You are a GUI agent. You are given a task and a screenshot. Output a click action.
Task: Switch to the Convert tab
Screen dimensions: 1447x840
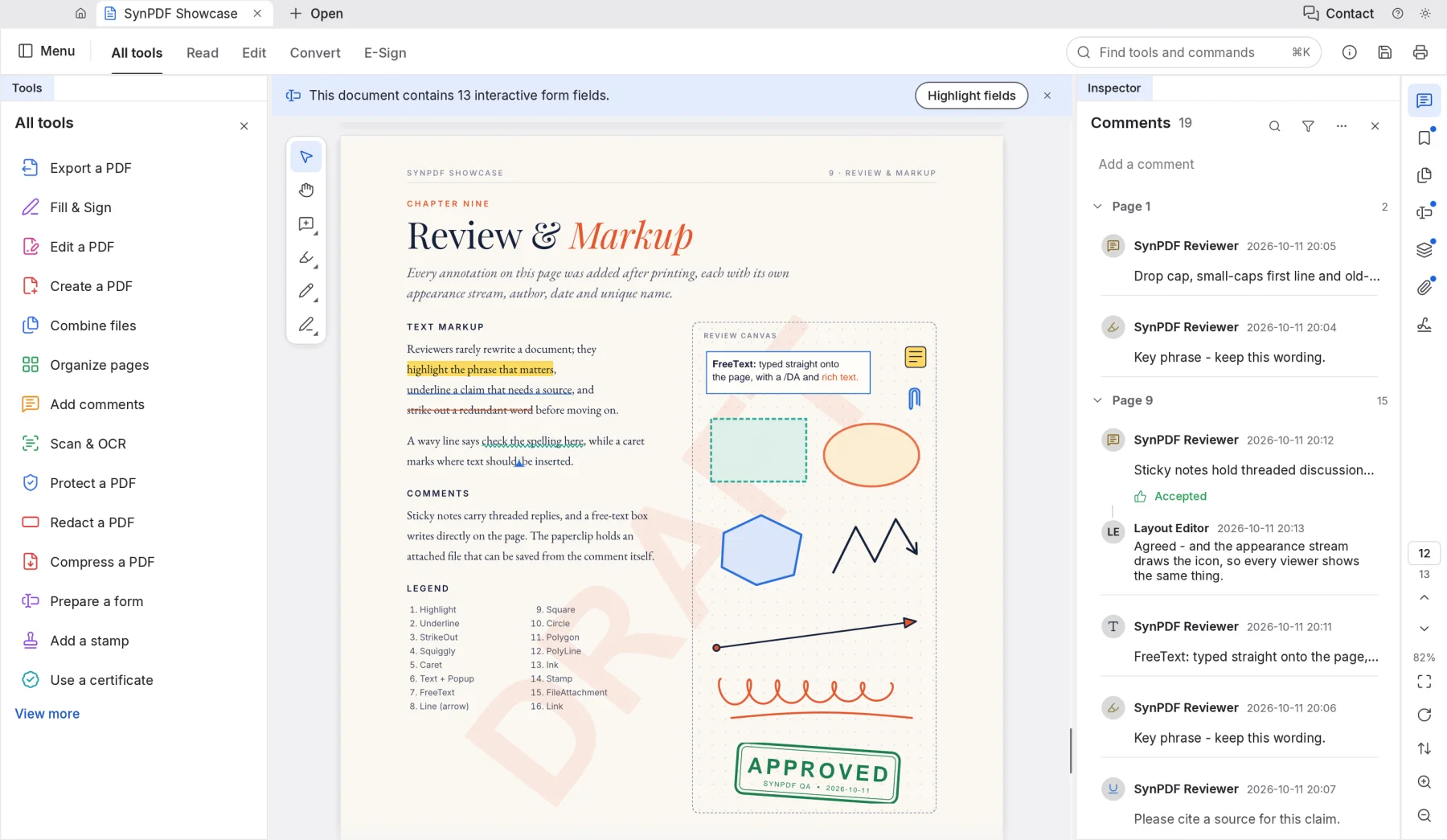315,53
